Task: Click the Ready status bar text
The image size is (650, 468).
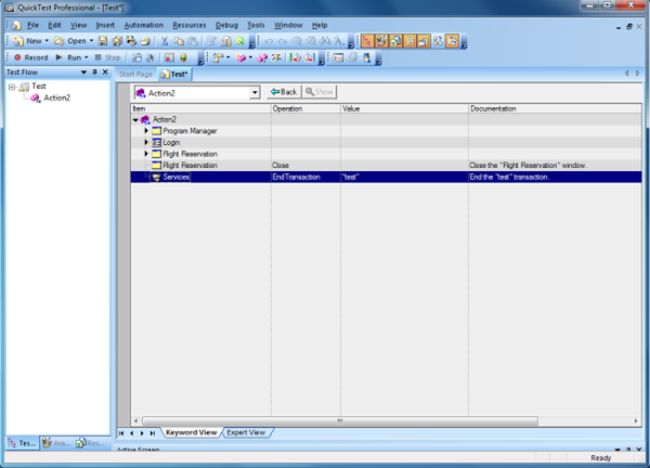Action: (x=601, y=458)
